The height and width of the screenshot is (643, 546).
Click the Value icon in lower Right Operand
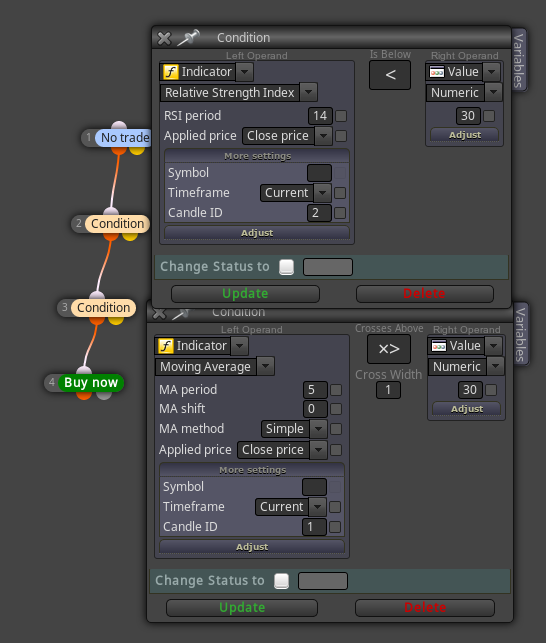[439, 346]
